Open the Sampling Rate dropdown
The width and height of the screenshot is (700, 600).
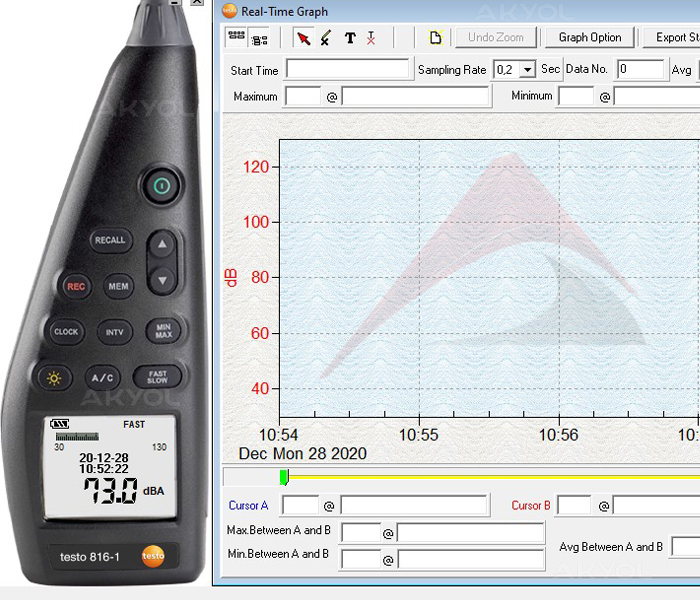click(527, 70)
